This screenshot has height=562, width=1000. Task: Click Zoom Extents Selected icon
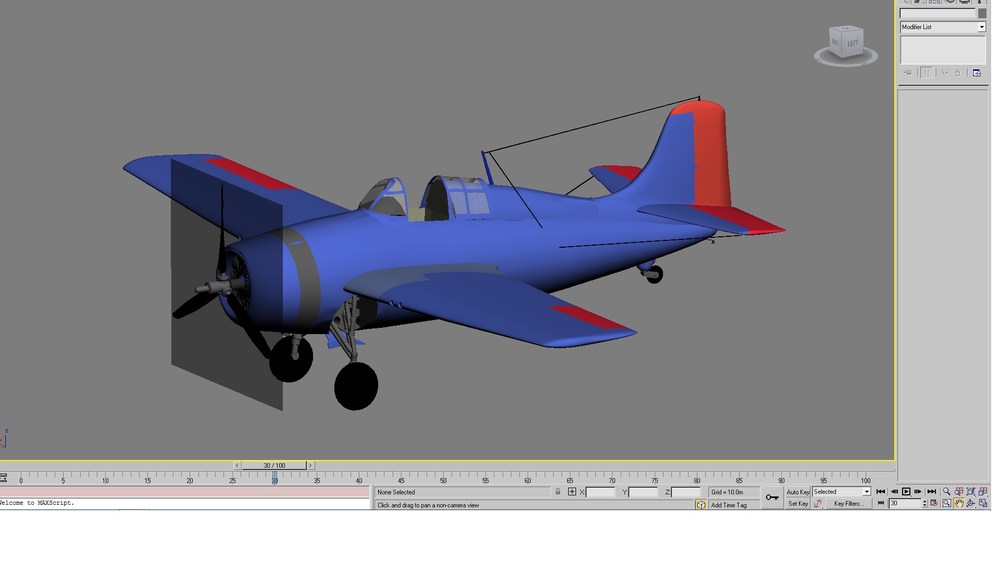(x=971, y=491)
